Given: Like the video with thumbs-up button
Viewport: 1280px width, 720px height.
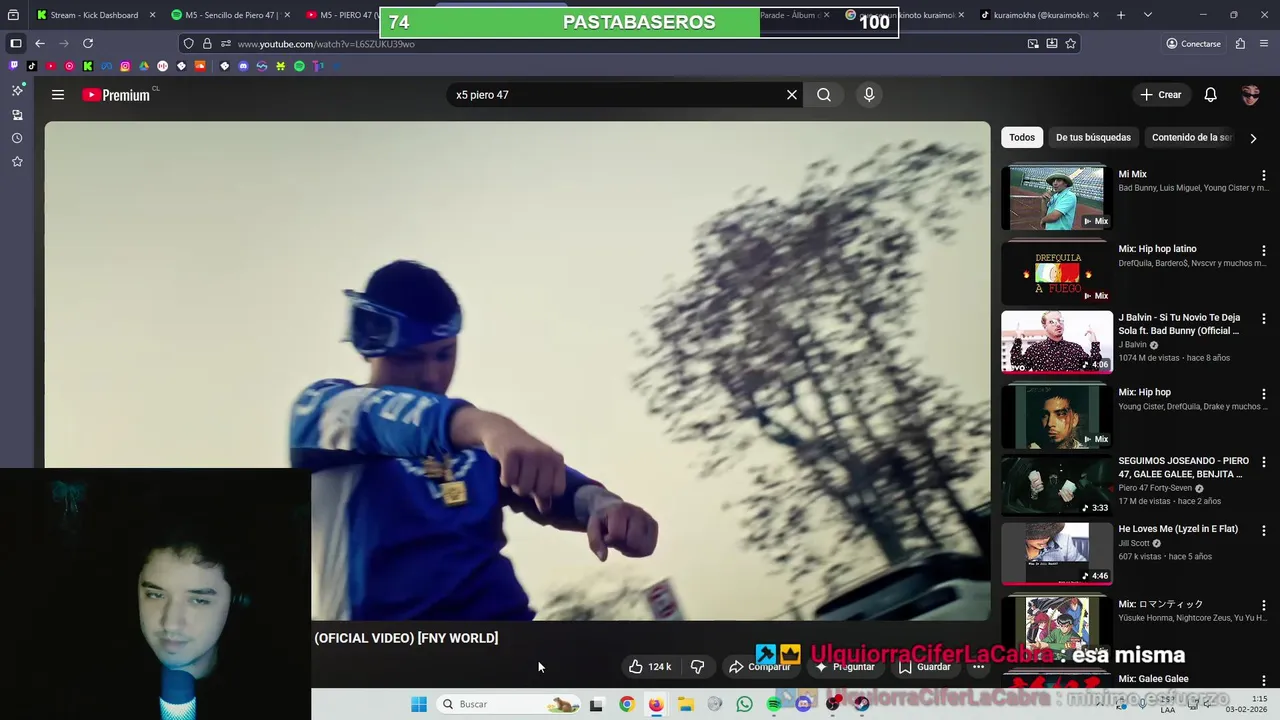Looking at the screenshot, I should coord(649,667).
